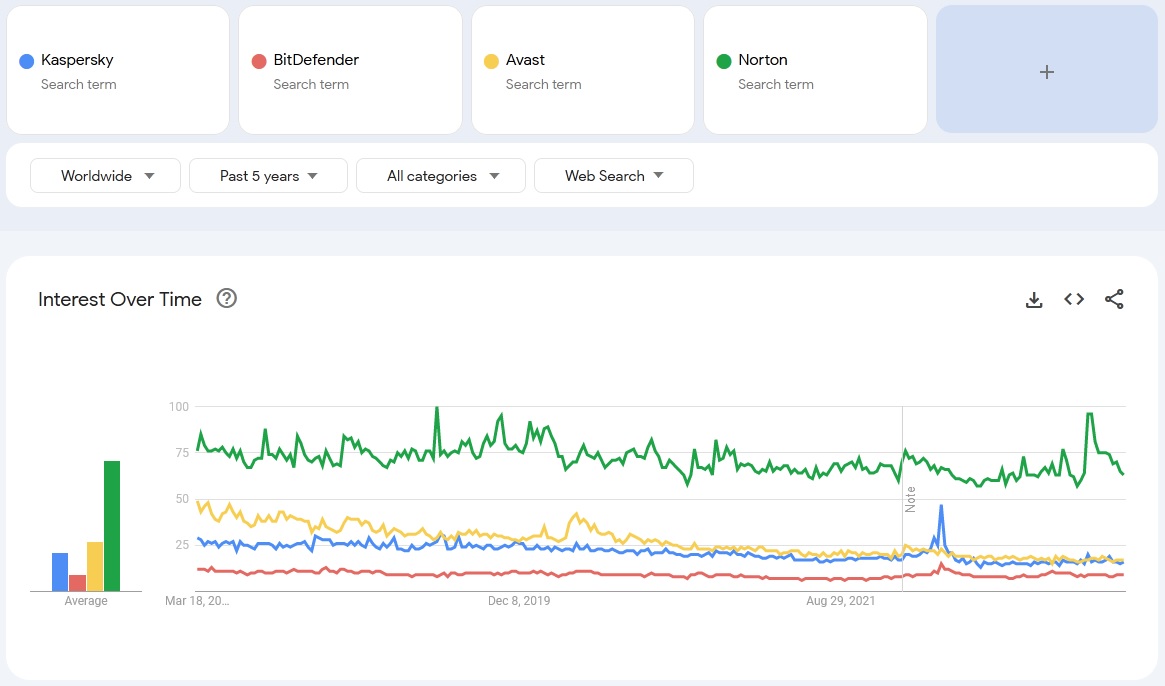Click the green Norton average bar

point(111,526)
